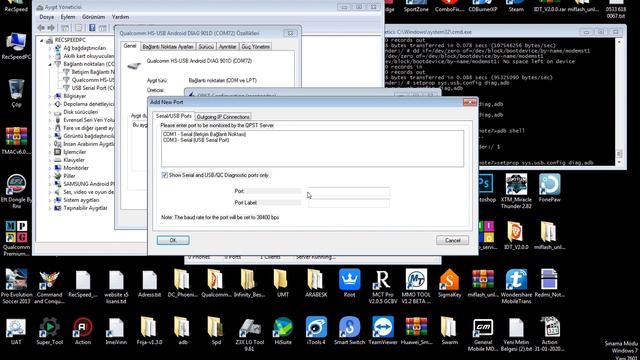Expand Disk sürücüleri node
This screenshot has height=360, width=640.
pos(50,112)
